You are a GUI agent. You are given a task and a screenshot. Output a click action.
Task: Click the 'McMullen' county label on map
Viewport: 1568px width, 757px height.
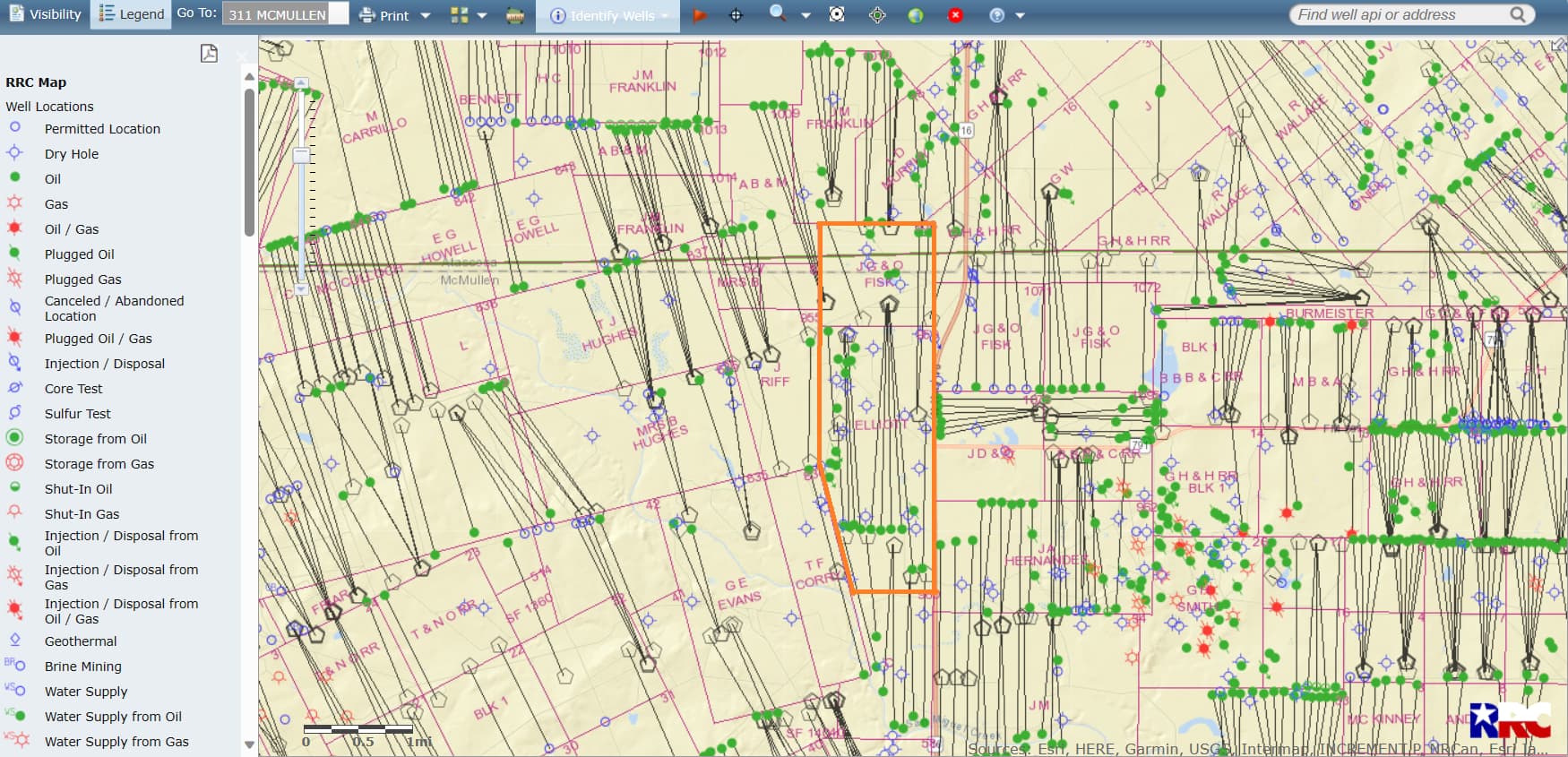coord(470,280)
